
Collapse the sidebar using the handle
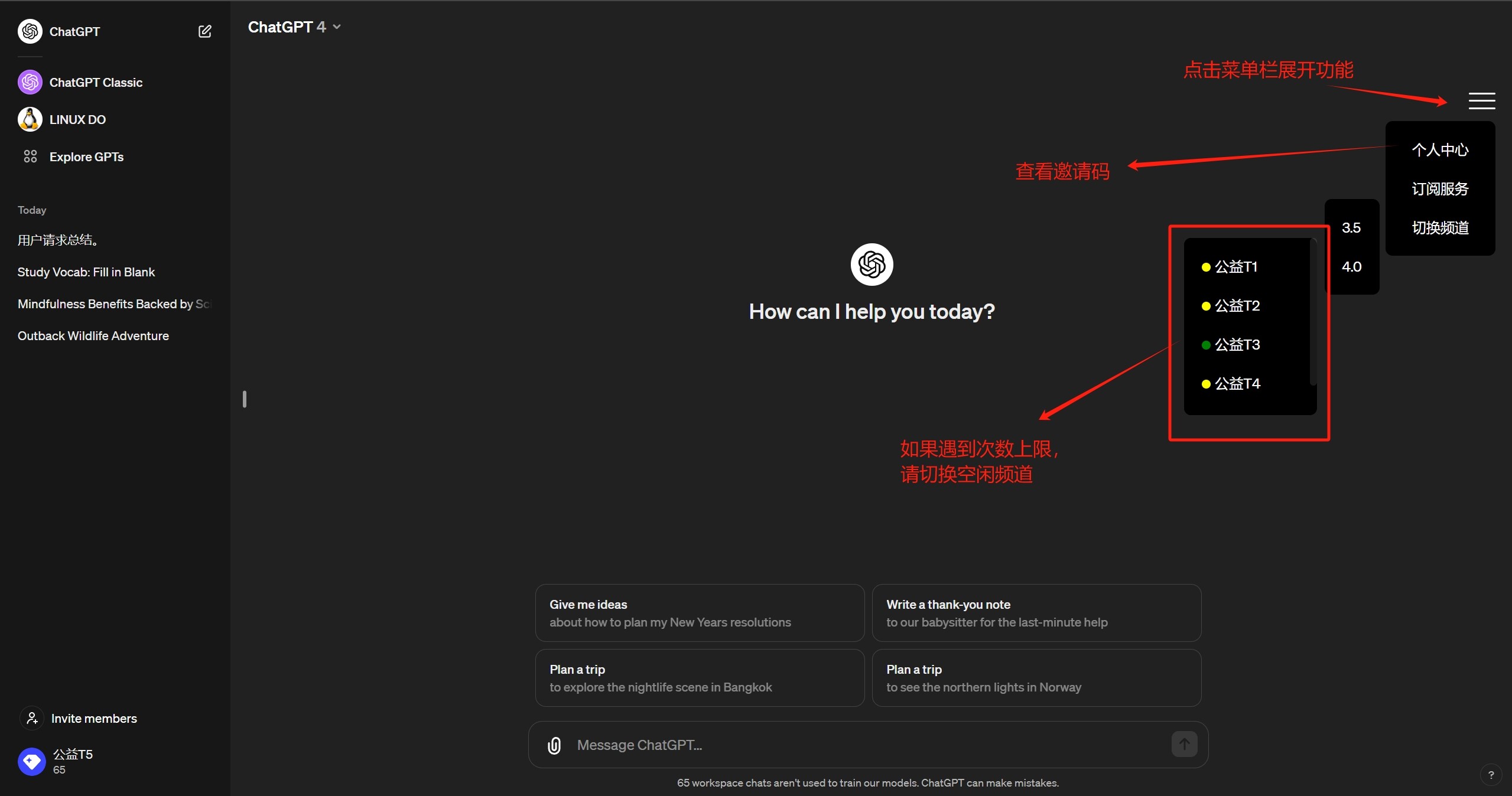(x=245, y=399)
